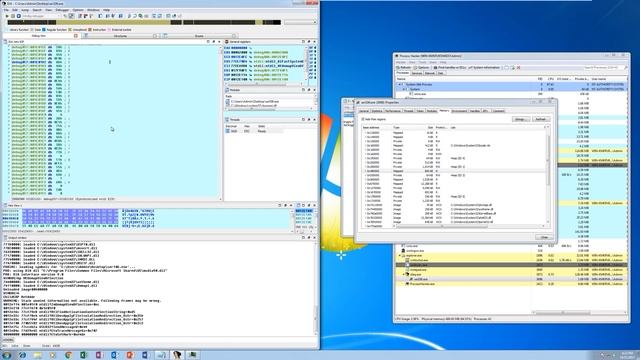Switch to IDA via its taskbar icon
This screenshot has height=360, width=640.
[177, 355]
